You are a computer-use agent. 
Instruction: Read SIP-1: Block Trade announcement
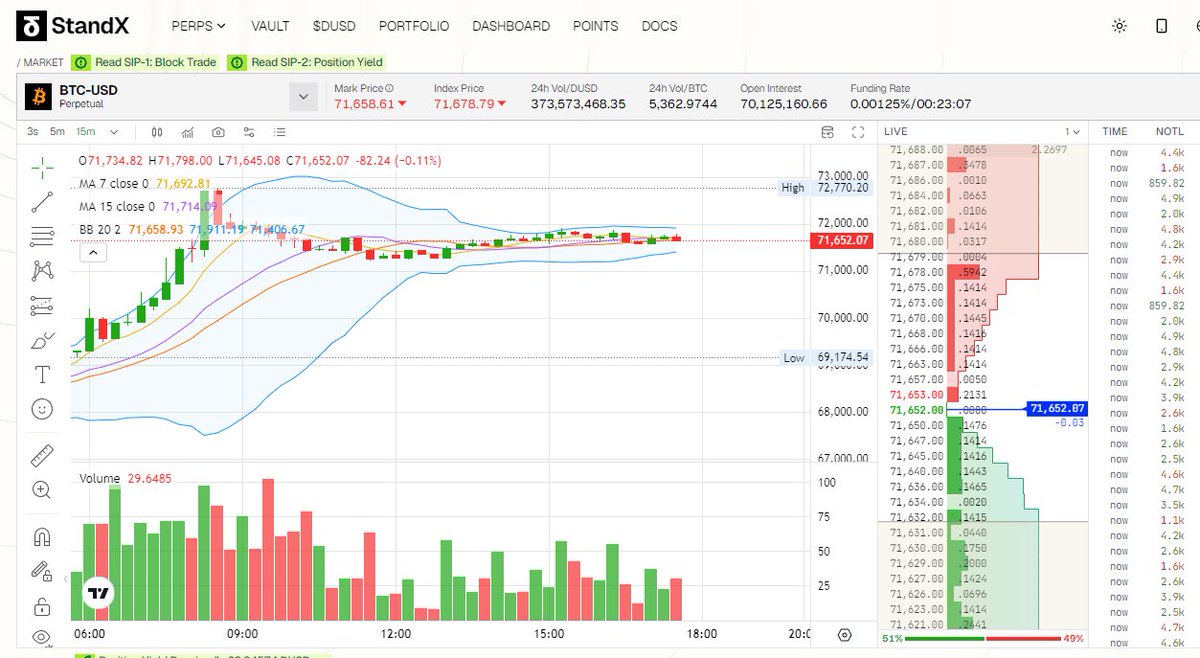coord(146,62)
